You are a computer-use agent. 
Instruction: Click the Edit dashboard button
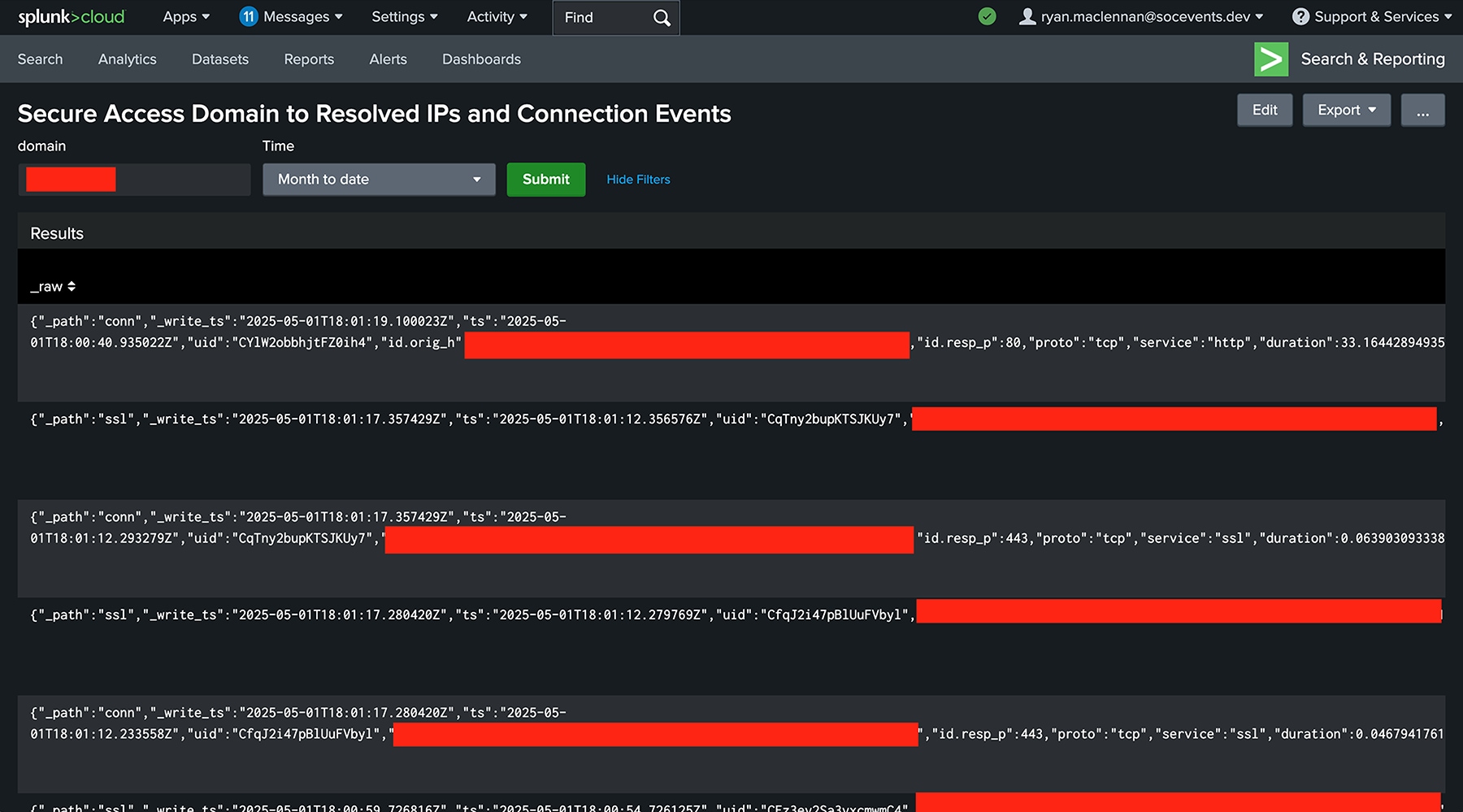pos(1265,110)
